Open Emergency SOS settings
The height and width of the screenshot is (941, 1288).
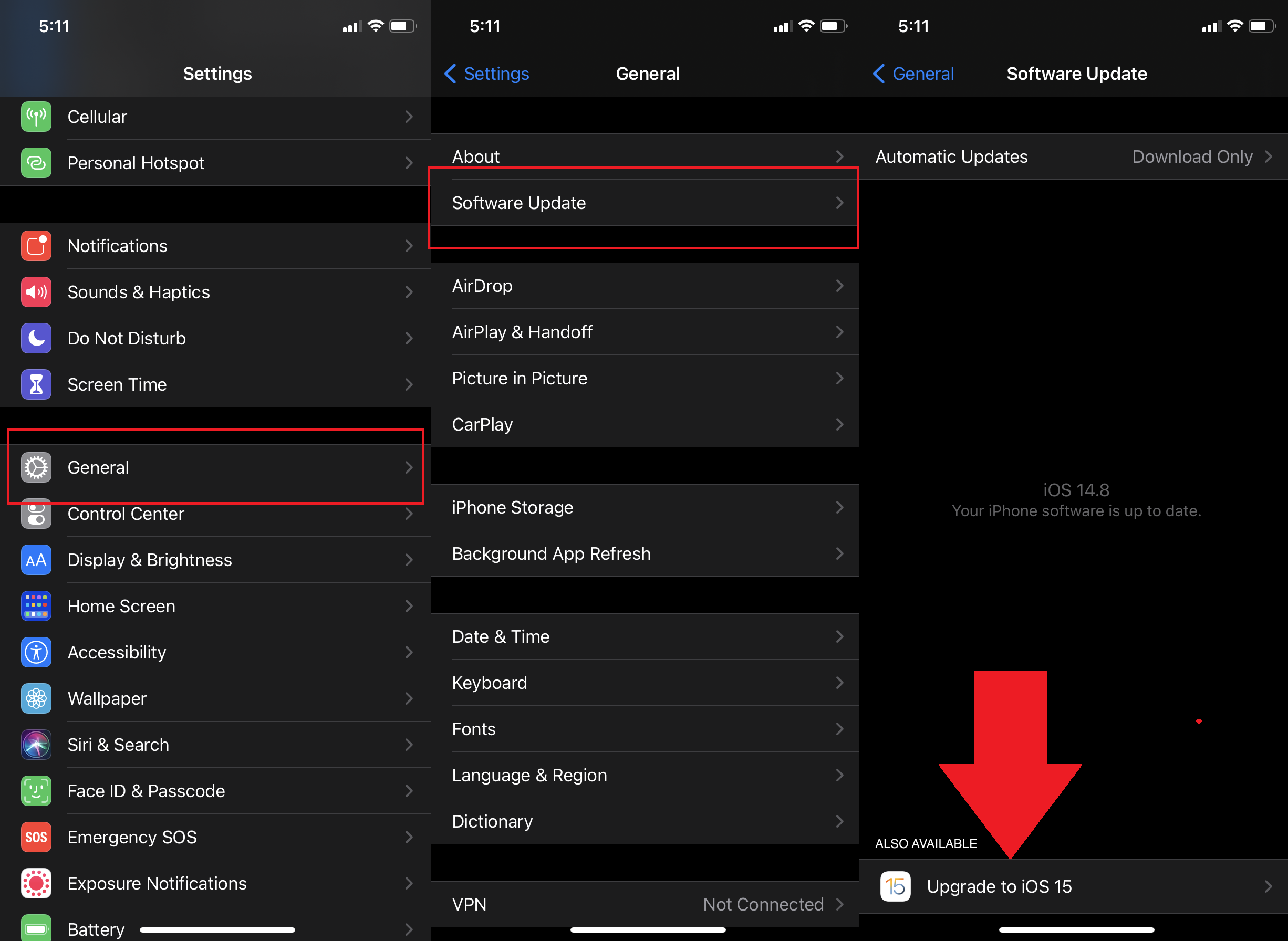(214, 835)
